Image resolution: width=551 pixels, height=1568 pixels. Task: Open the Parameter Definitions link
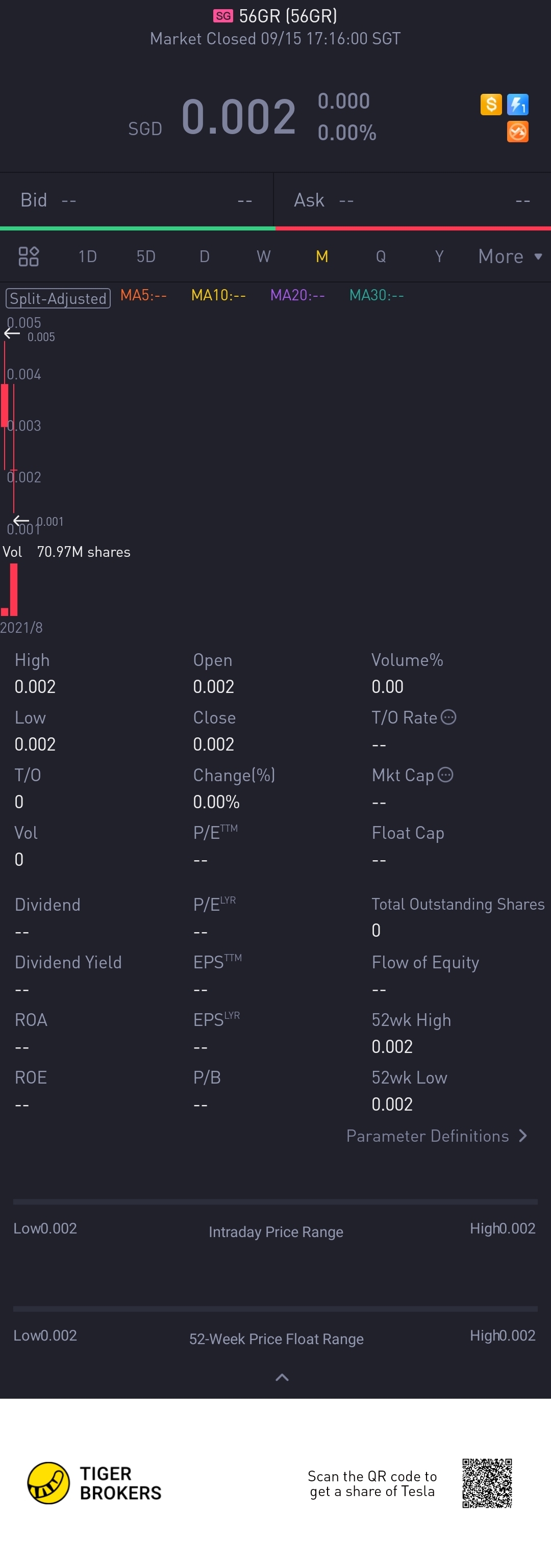427,1136
